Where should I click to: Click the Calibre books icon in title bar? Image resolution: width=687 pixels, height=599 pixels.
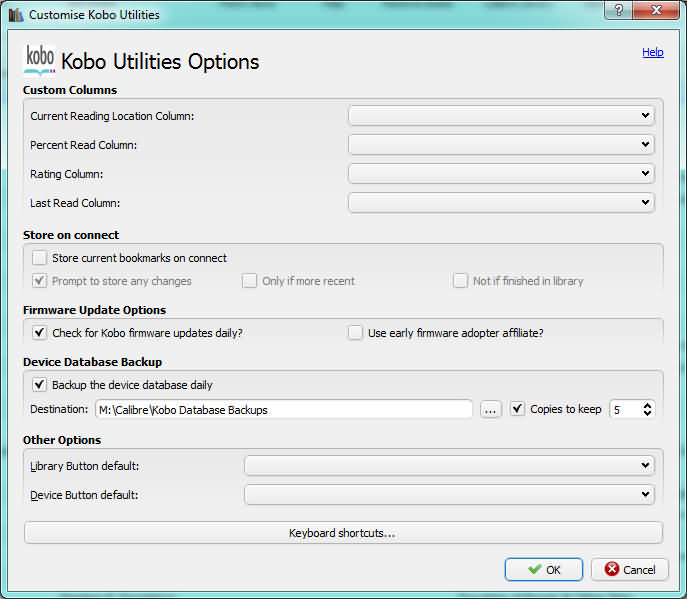point(15,15)
